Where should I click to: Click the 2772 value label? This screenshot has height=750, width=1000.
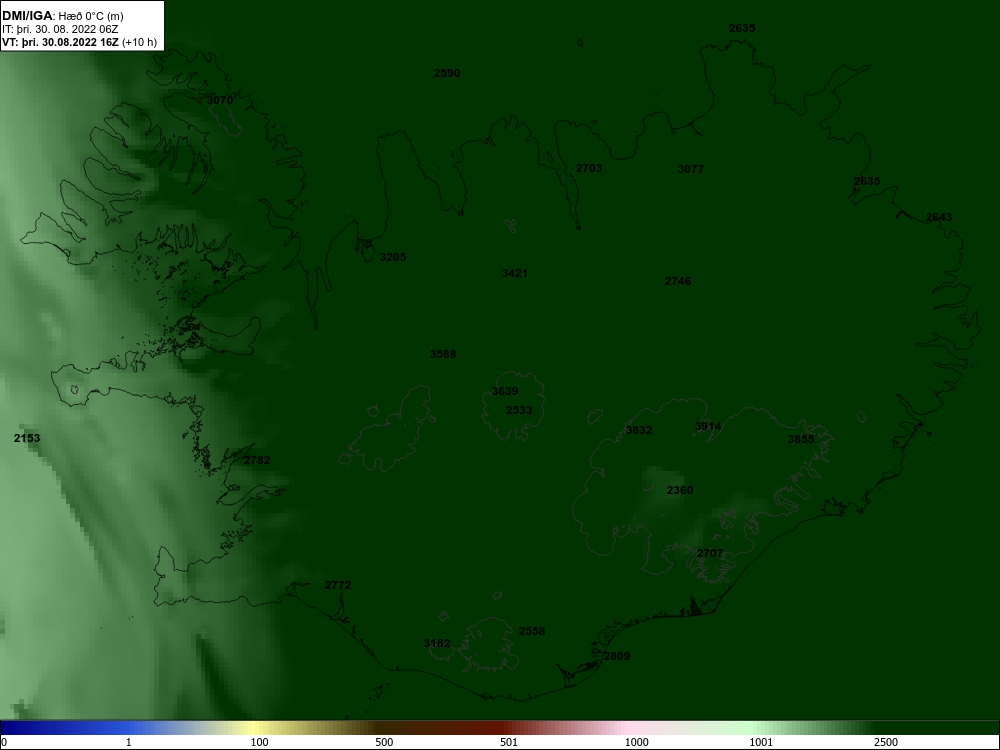click(338, 585)
